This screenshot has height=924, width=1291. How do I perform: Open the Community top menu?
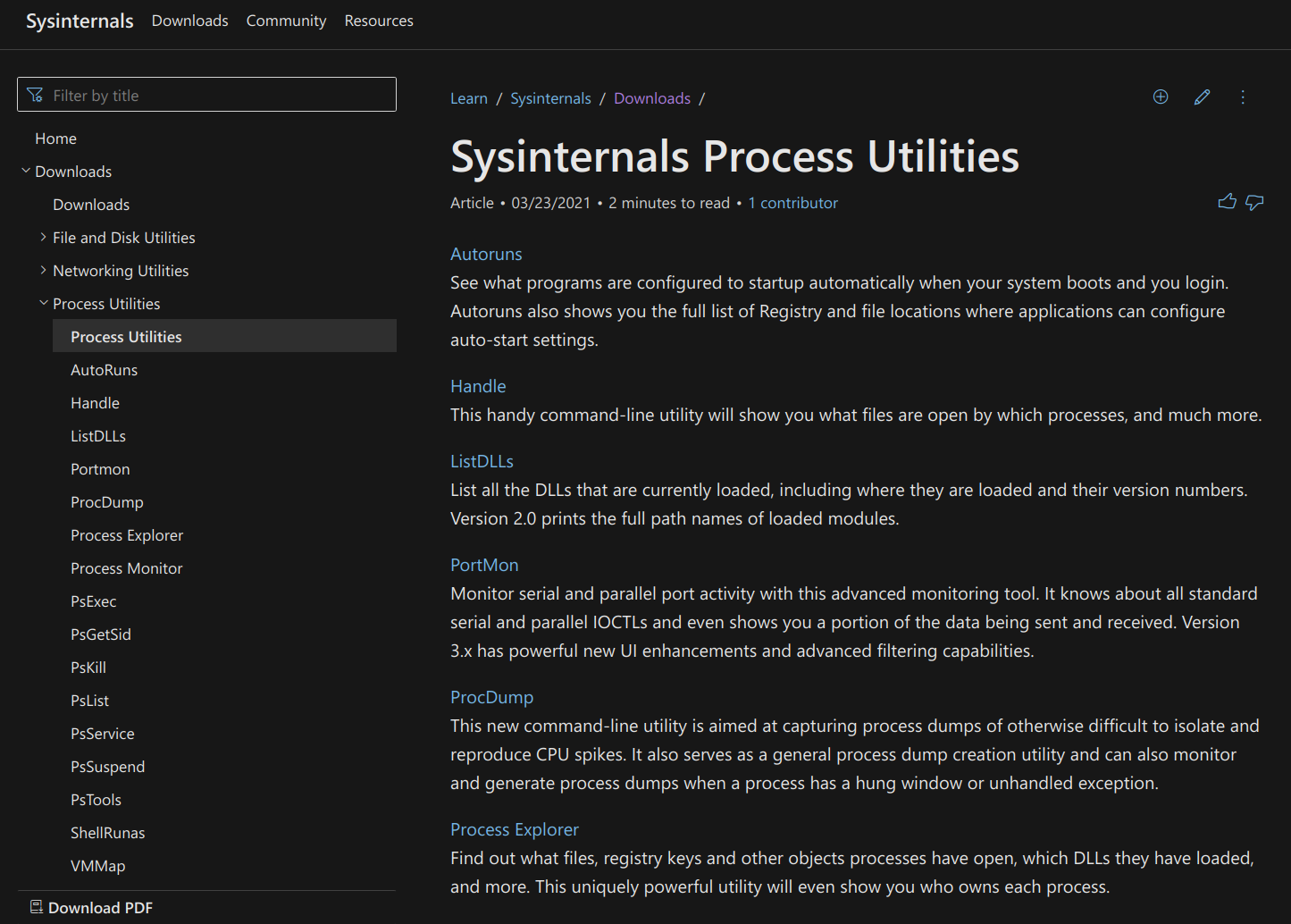286,21
